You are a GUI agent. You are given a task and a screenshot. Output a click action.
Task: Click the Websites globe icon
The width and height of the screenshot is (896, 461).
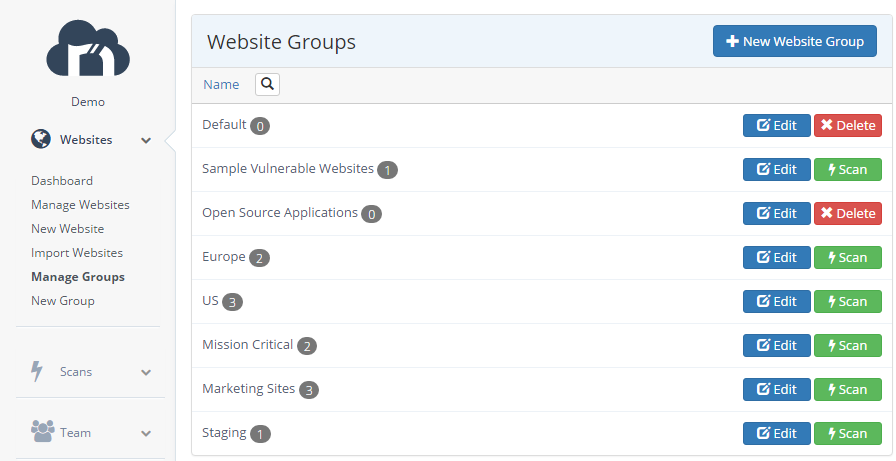click(41, 139)
